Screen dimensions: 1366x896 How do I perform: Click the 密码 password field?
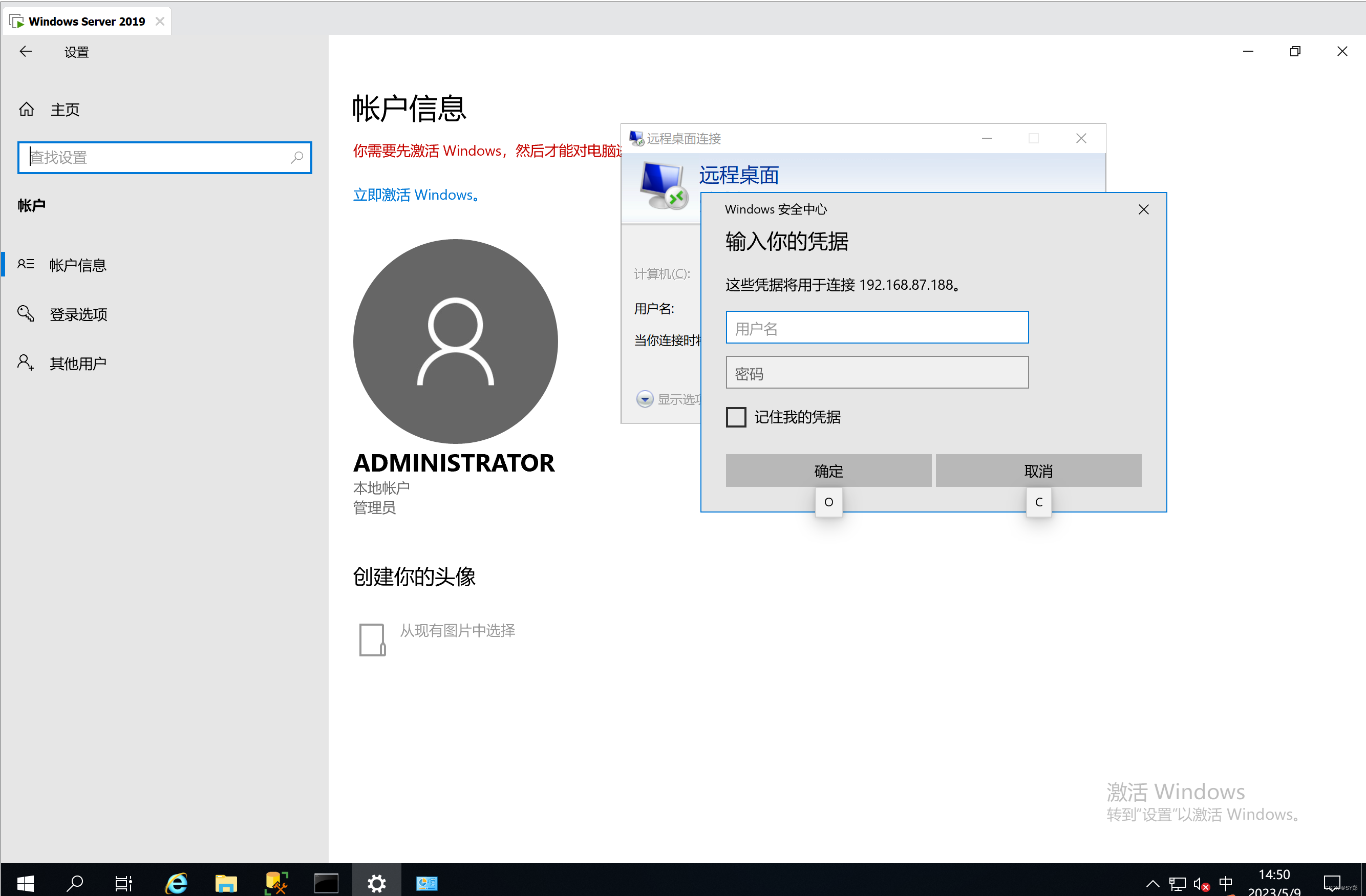click(x=877, y=373)
